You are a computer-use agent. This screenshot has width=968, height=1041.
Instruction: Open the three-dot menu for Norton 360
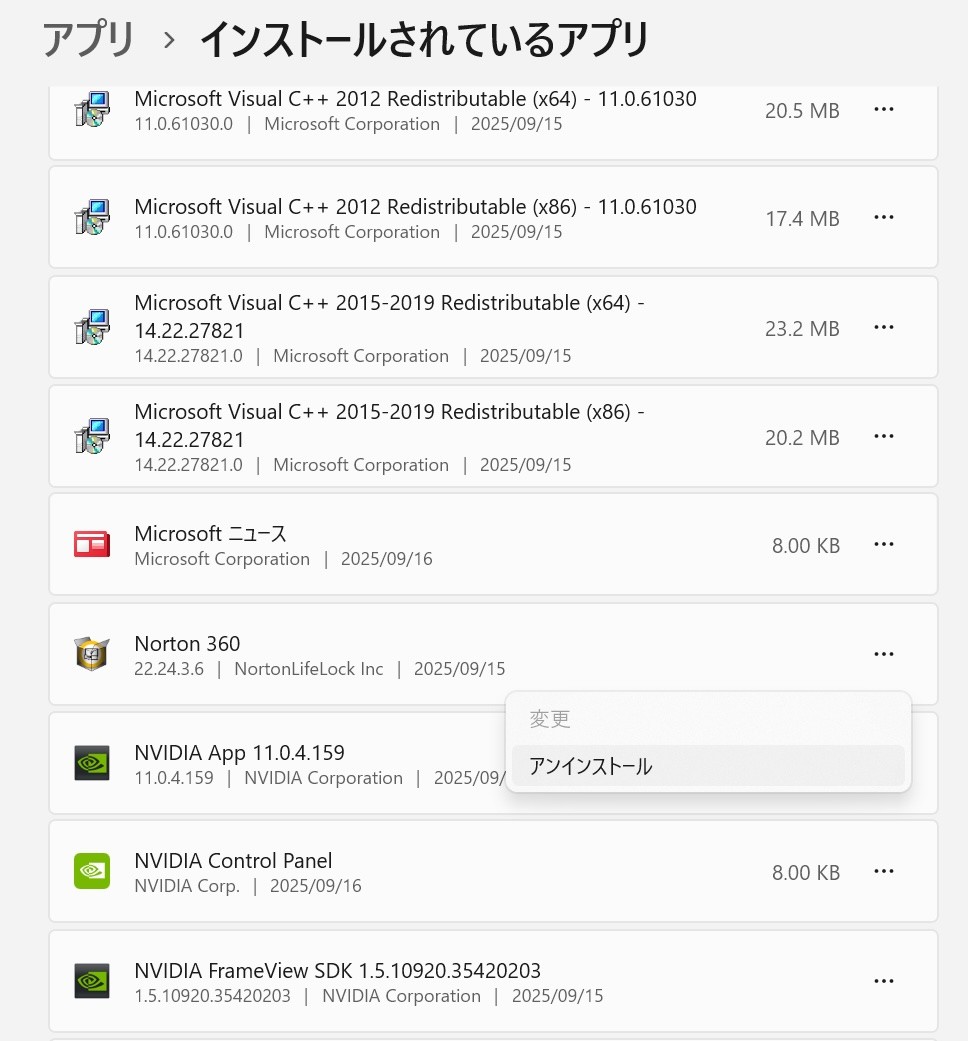[883, 654]
